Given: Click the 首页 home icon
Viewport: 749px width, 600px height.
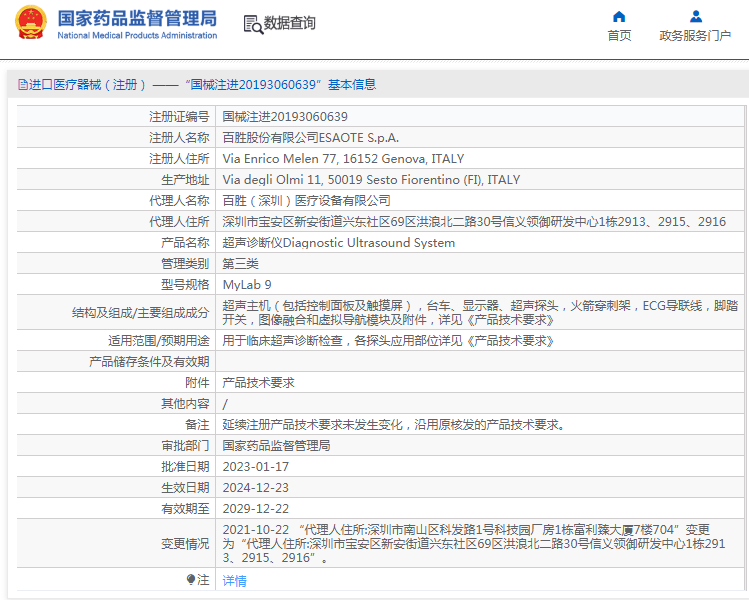Looking at the screenshot, I should pyautogui.click(x=619, y=17).
